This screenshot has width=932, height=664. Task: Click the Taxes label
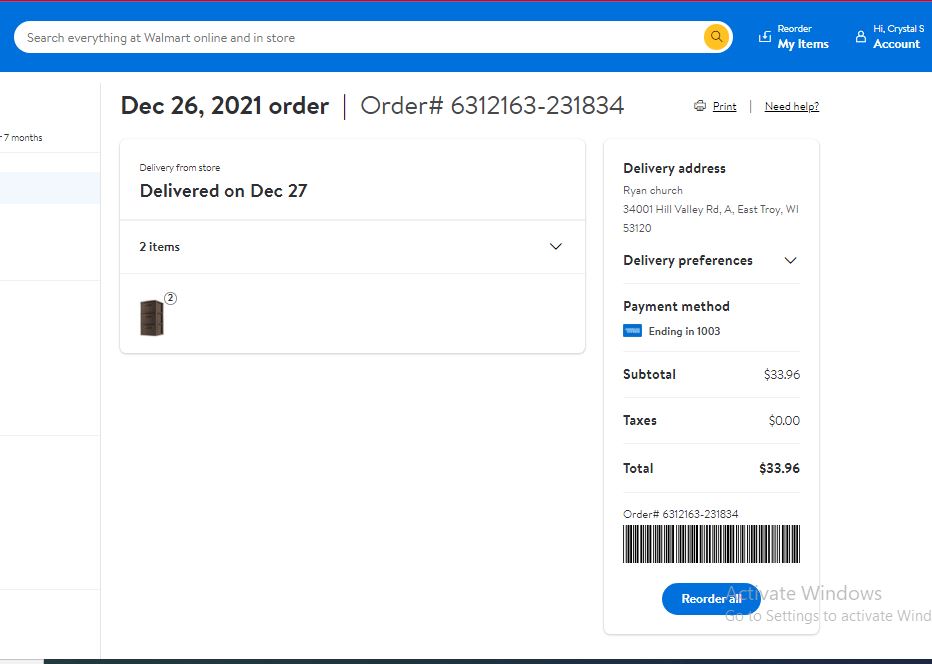point(640,421)
